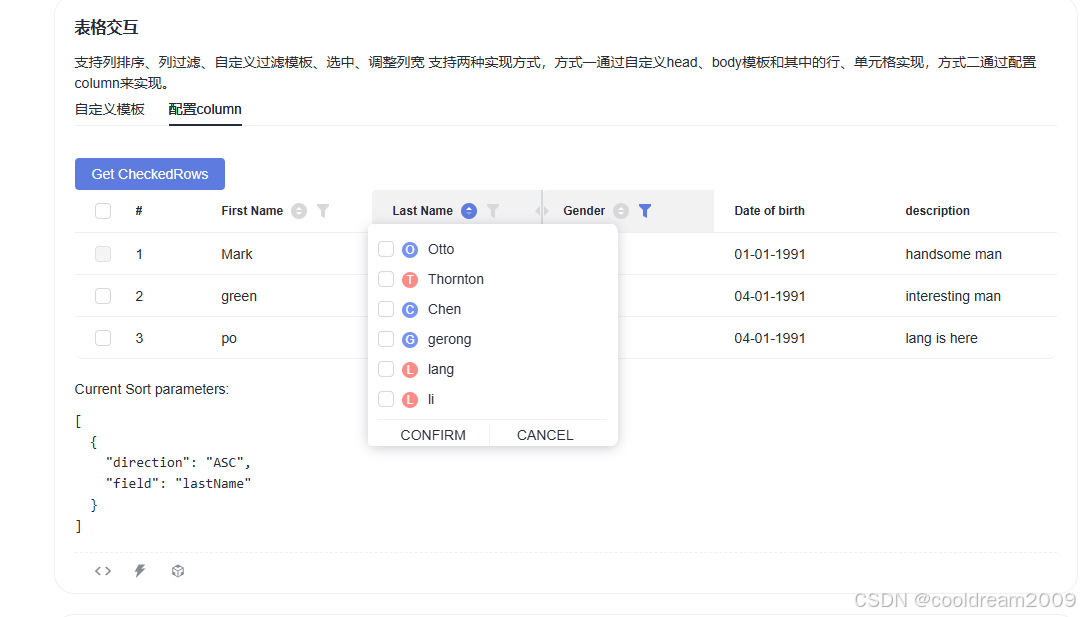This screenshot has height=617, width=1080.
Task: Open the code view via the <> icon
Action: (102, 570)
